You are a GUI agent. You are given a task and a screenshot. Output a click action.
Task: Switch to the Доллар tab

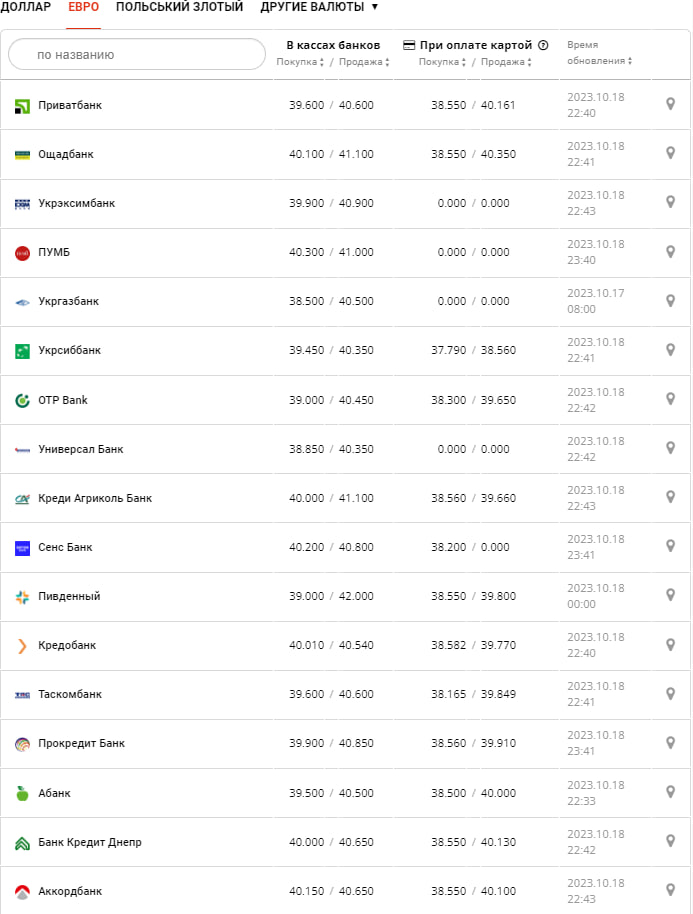26,7
